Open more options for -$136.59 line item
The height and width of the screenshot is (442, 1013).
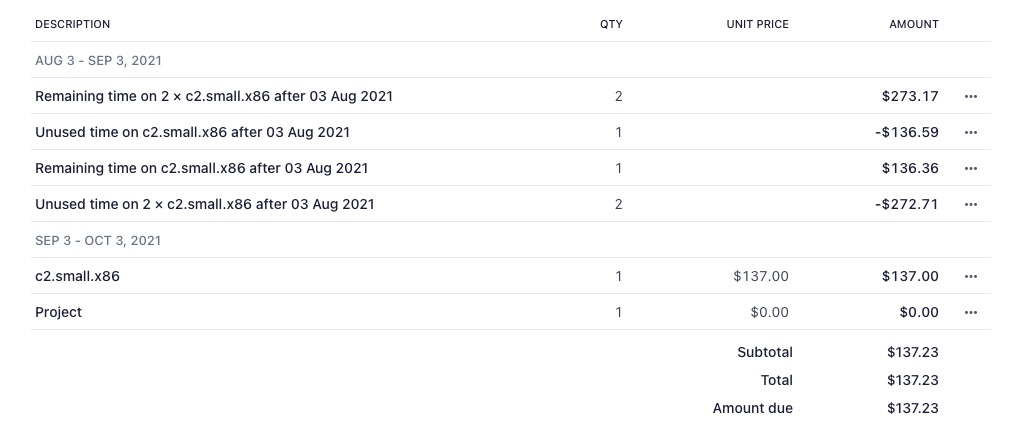pyautogui.click(x=970, y=133)
